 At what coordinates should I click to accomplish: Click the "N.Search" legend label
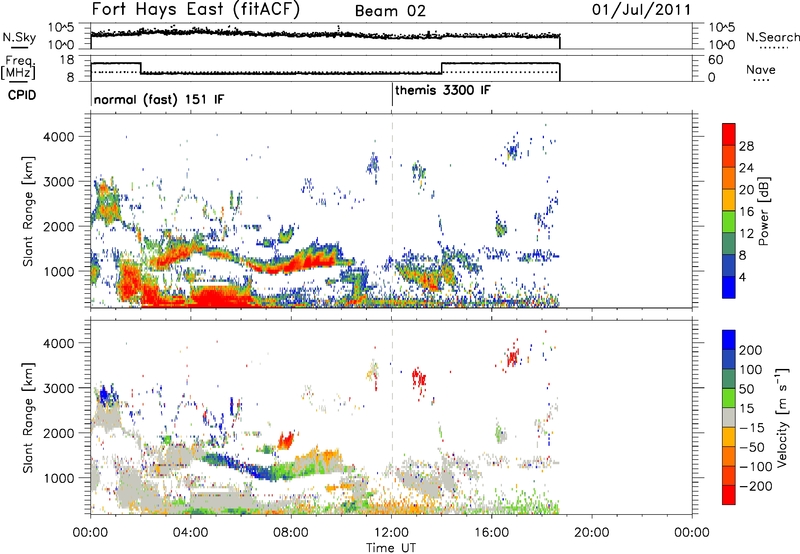tap(772, 37)
